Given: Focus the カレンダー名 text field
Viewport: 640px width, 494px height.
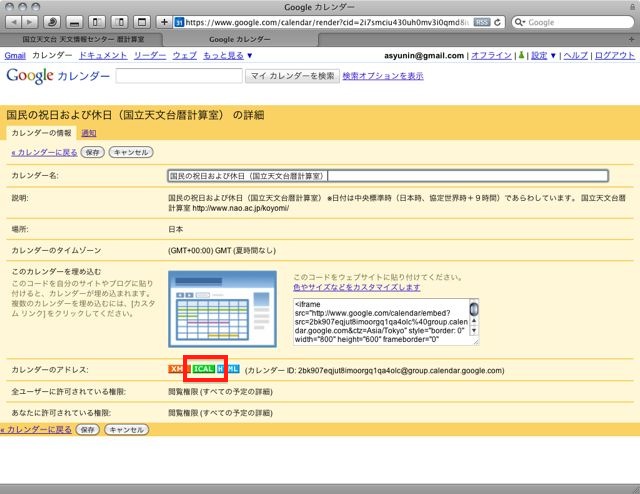Looking at the screenshot, I should point(388,176).
